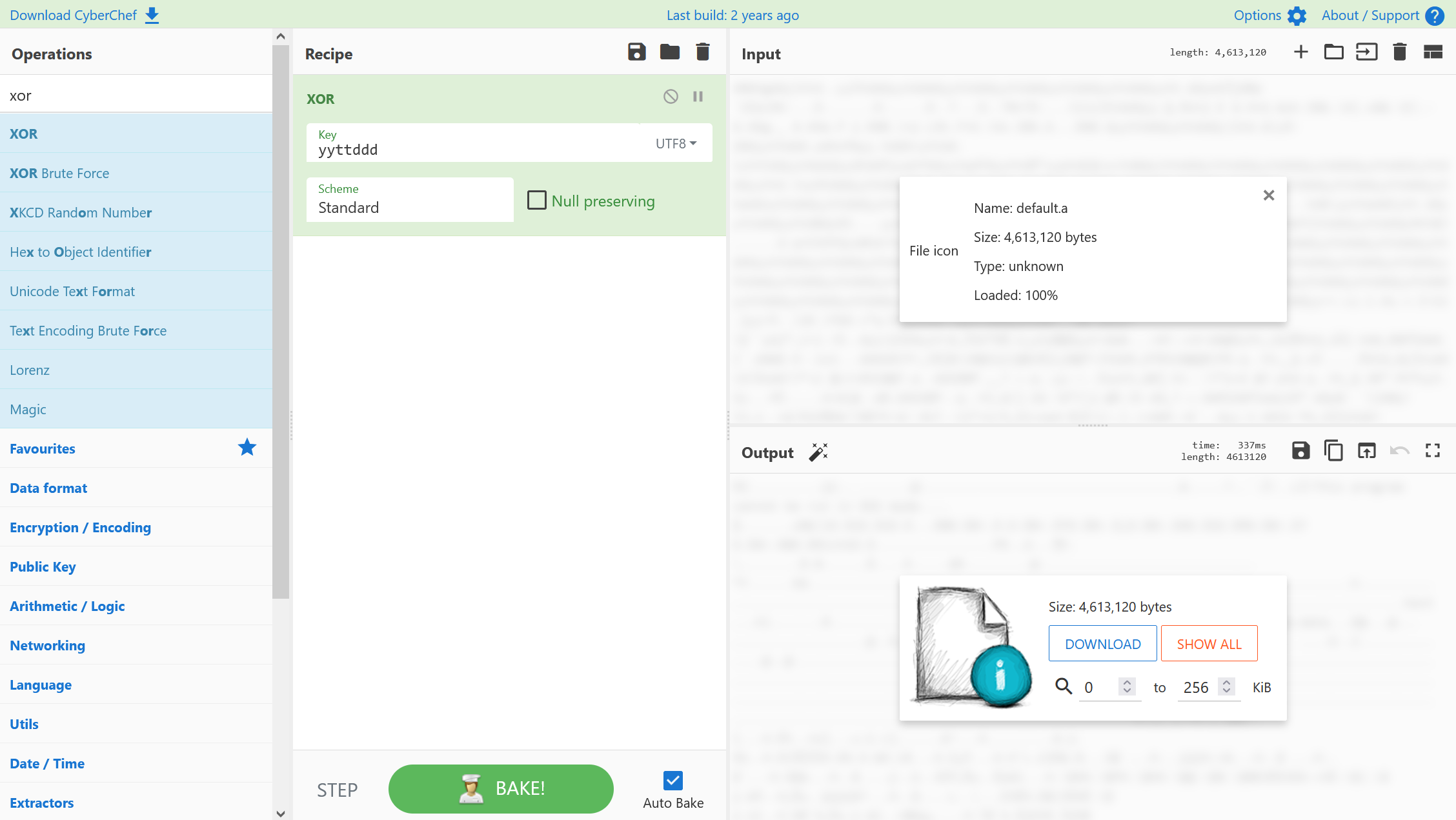Save the current recipe
This screenshot has width=1456, height=820.
(x=636, y=52)
